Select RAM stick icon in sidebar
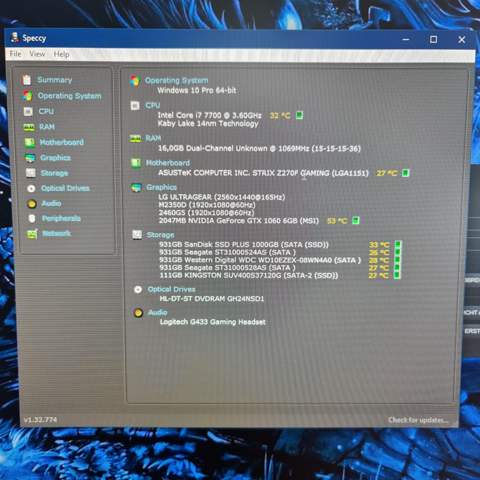This screenshot has height=480, width=480. coord(29,127)
